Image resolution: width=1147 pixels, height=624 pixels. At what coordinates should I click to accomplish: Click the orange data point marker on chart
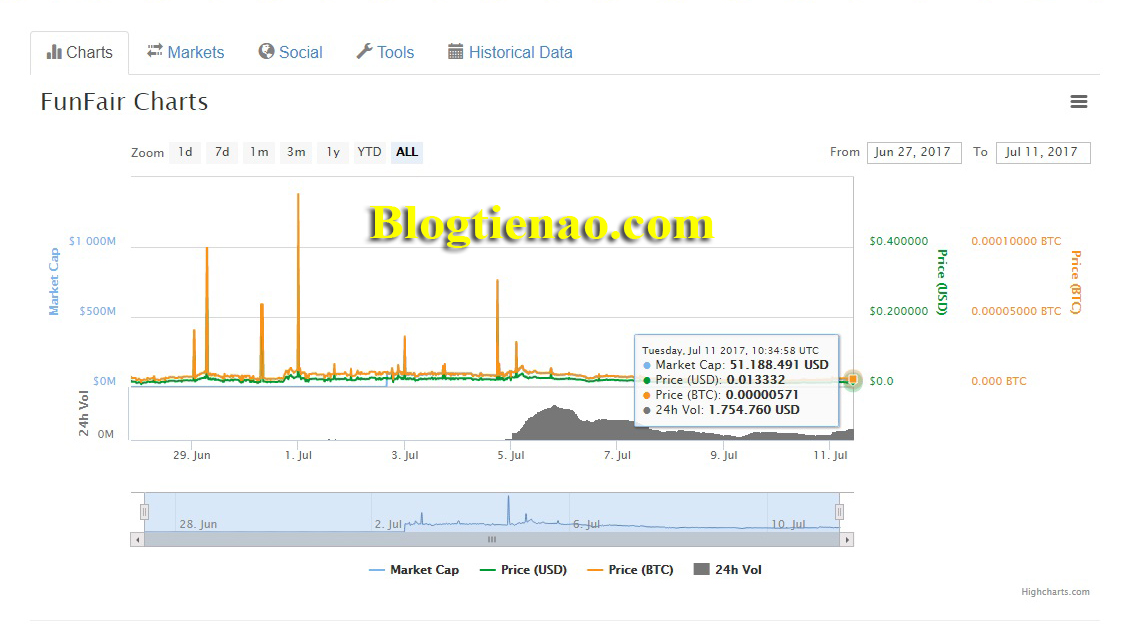(853, 379)
